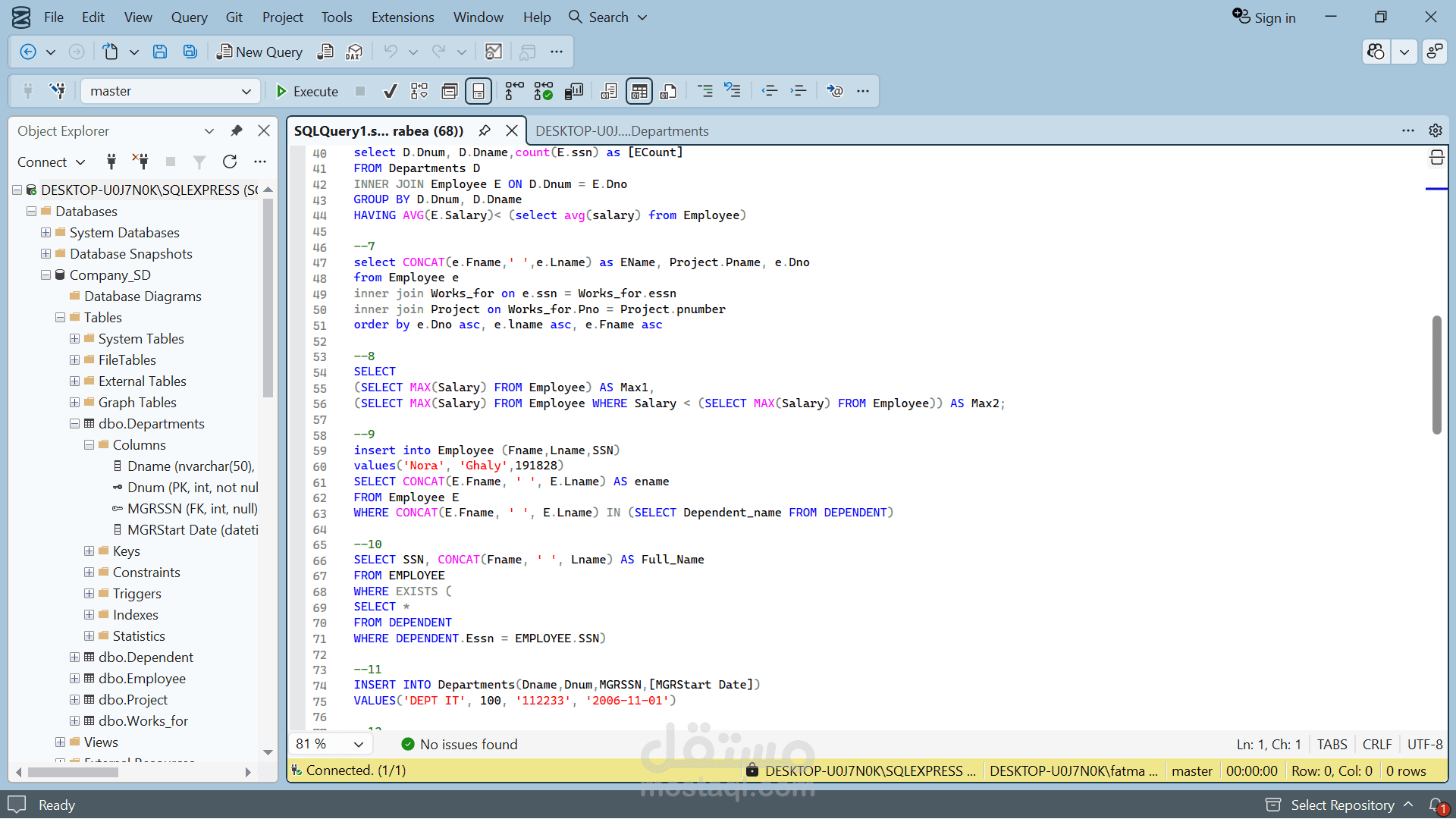This screenshot has width=1456, height=819.
Task: Open the Query Options window icon
Action: (x=450, y=91)
